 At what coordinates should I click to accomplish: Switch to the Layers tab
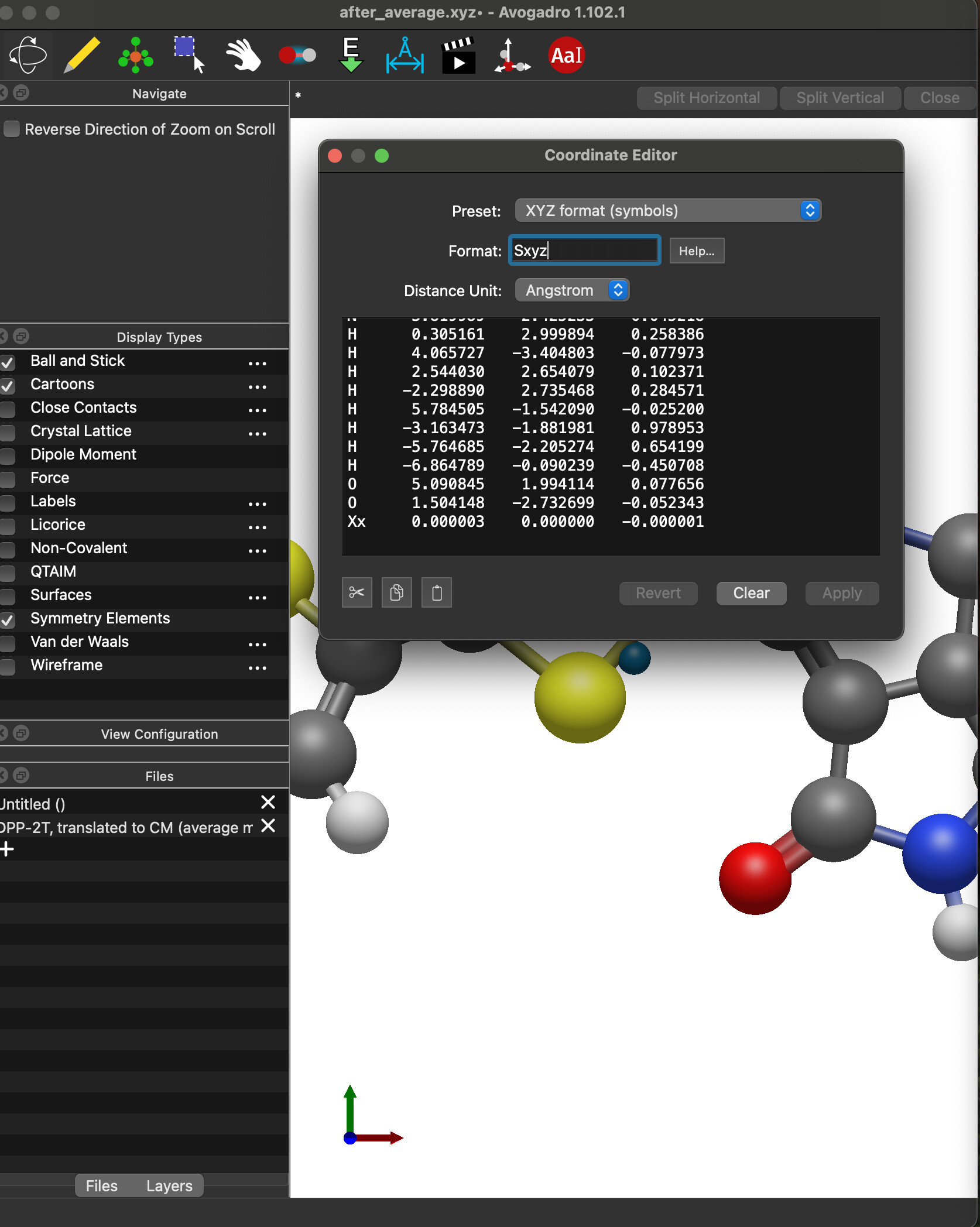(169, 1185)
